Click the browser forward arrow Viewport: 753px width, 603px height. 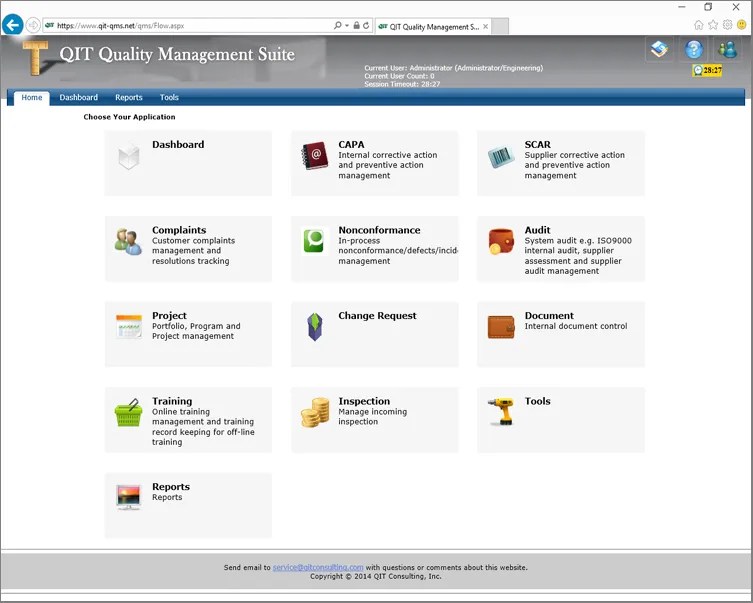click(33, 25)
